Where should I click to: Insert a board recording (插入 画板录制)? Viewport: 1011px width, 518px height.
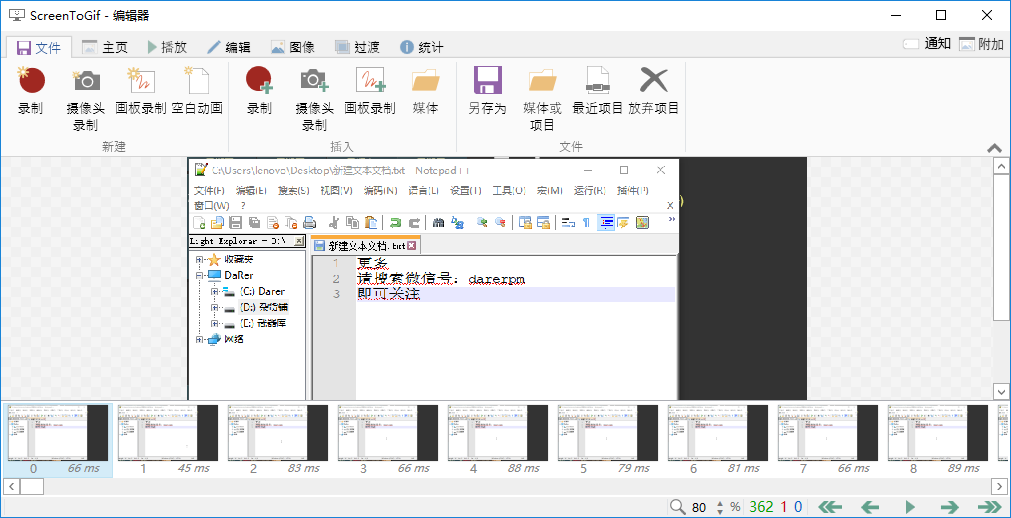pyautogui.click(x=369, y=92)
